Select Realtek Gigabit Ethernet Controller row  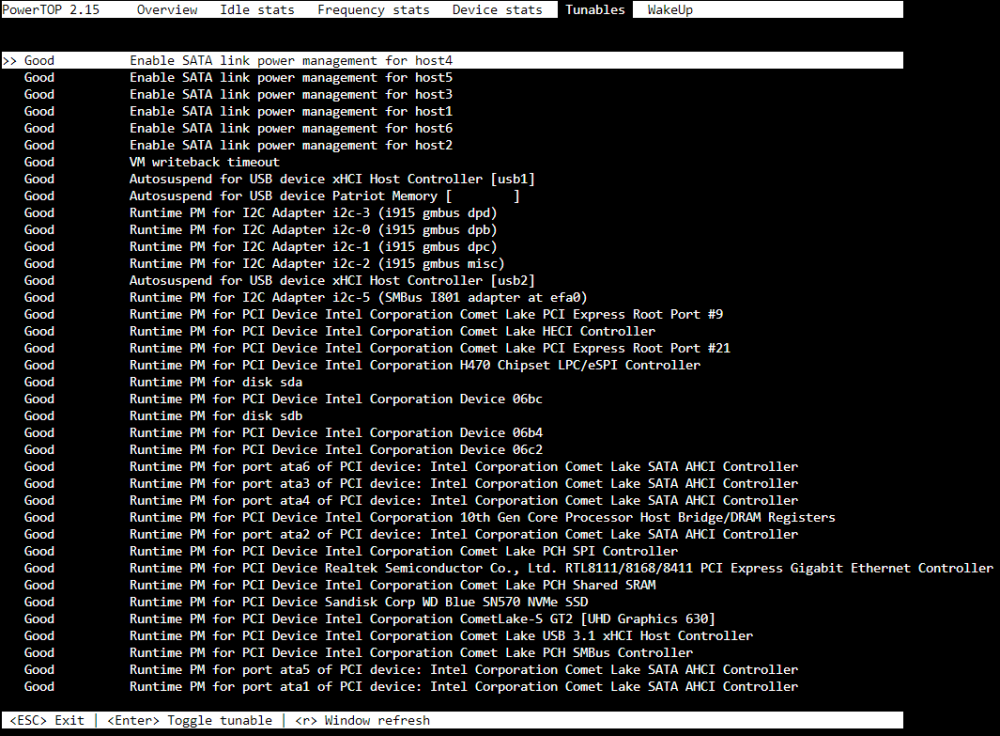(x=497, y=568)
